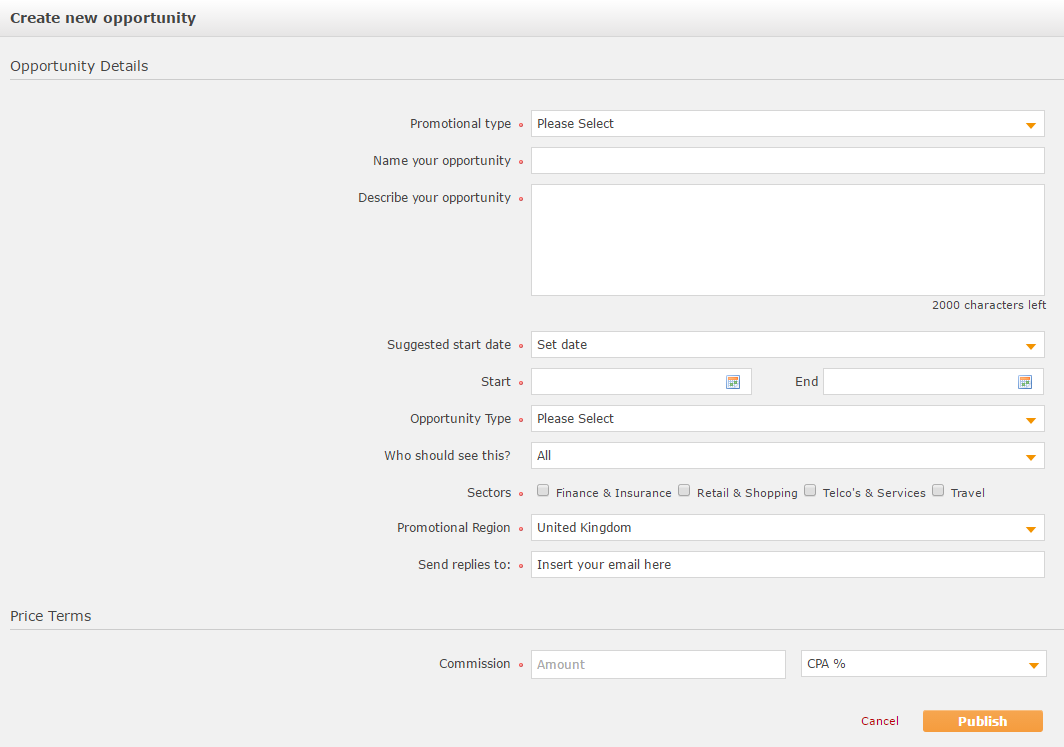1064x747 pixels.
Task: Open the Start date calendar picker icon
Action: click(733, 382)
